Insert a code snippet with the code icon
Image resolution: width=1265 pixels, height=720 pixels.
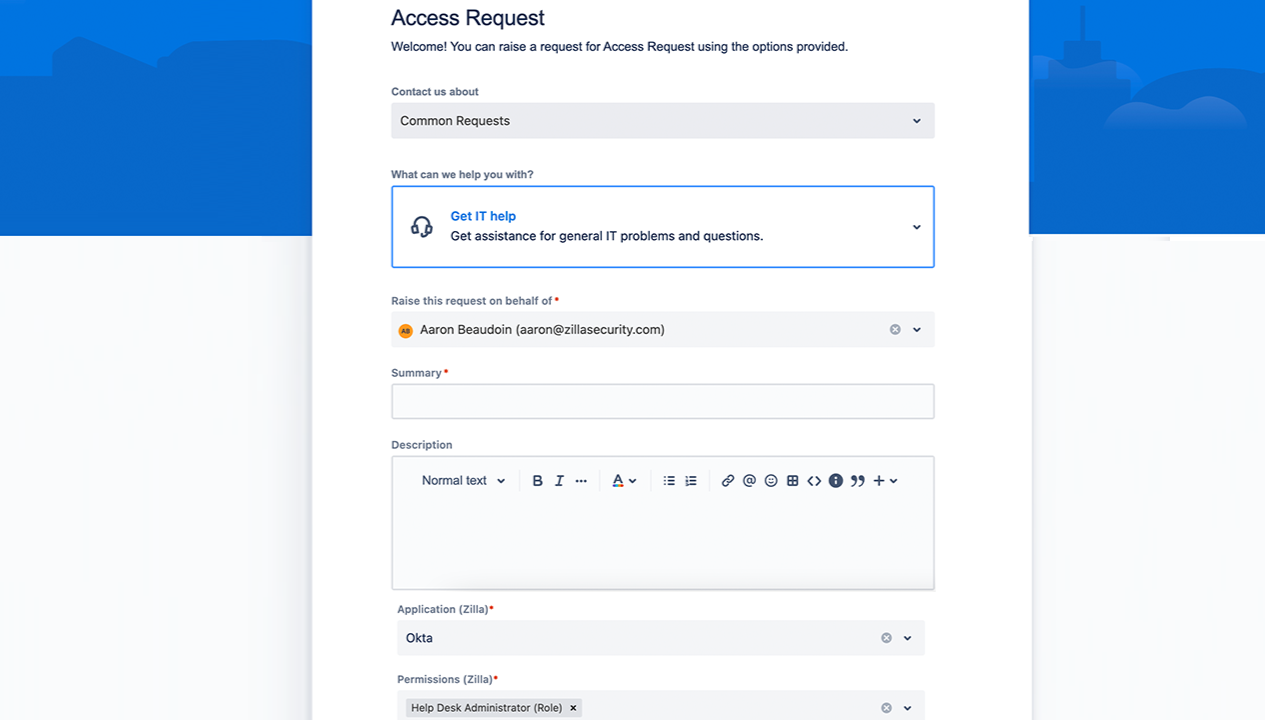(814, 480)
